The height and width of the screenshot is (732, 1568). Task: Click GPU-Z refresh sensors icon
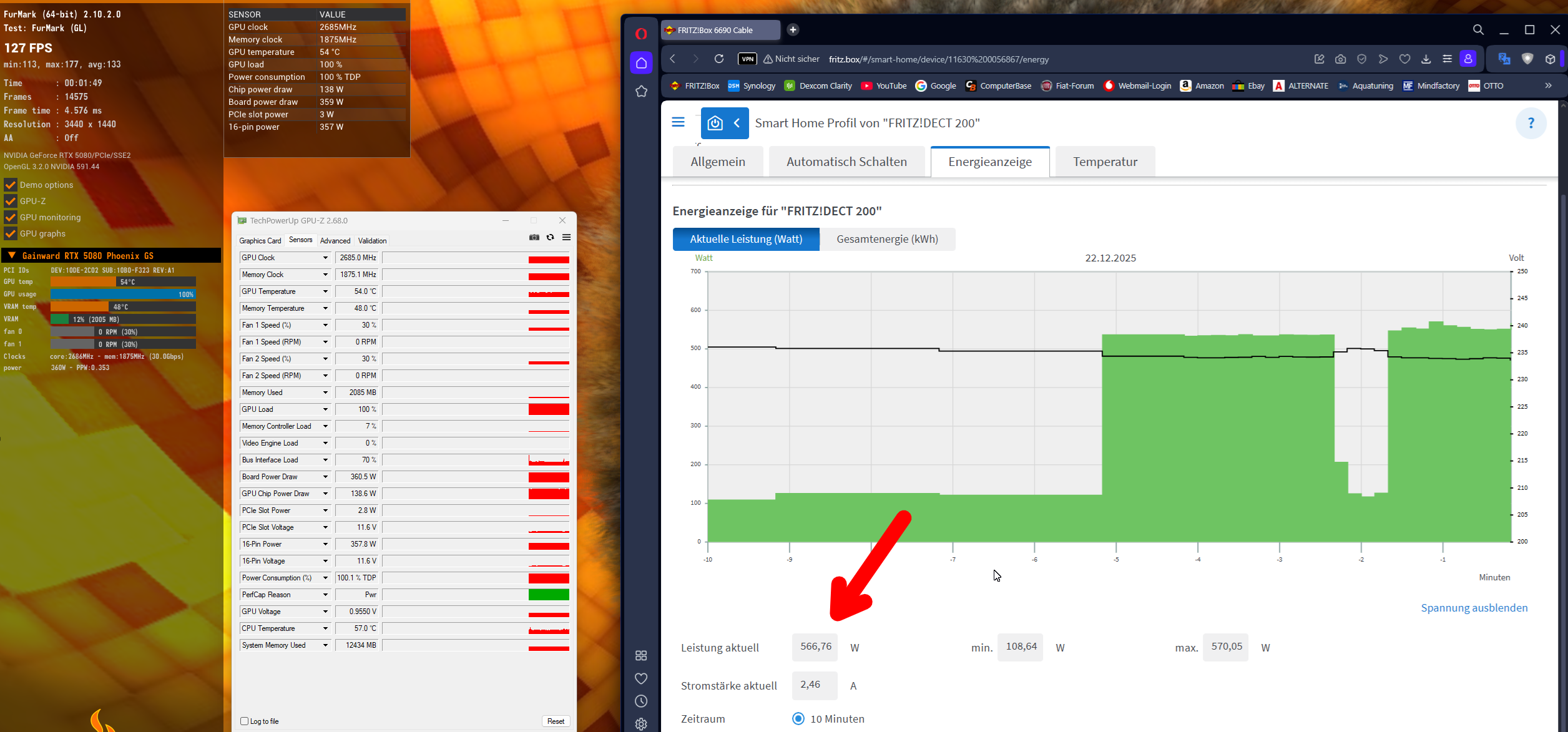(x=550, y=237)
